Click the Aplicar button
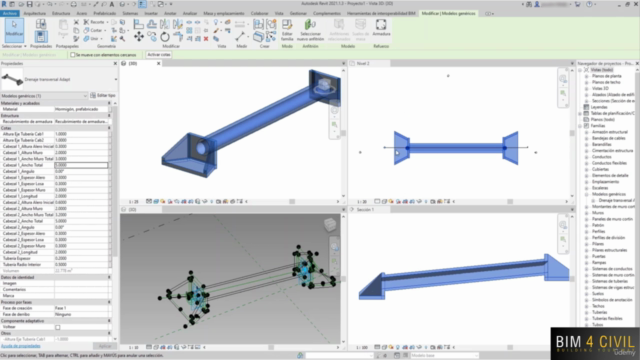The image size is (640, 360). pos(104,346)
